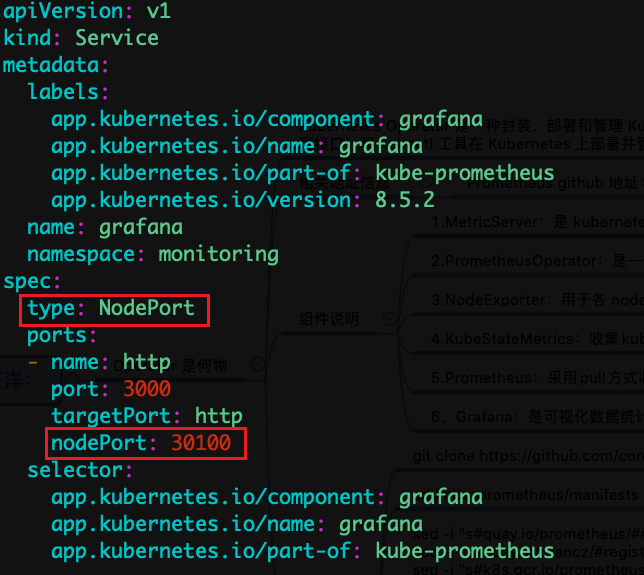Screen dimensions: 644x575
Task: Click the 'Prometheus github 地址' mind-map node
Action: coord(554,183)
